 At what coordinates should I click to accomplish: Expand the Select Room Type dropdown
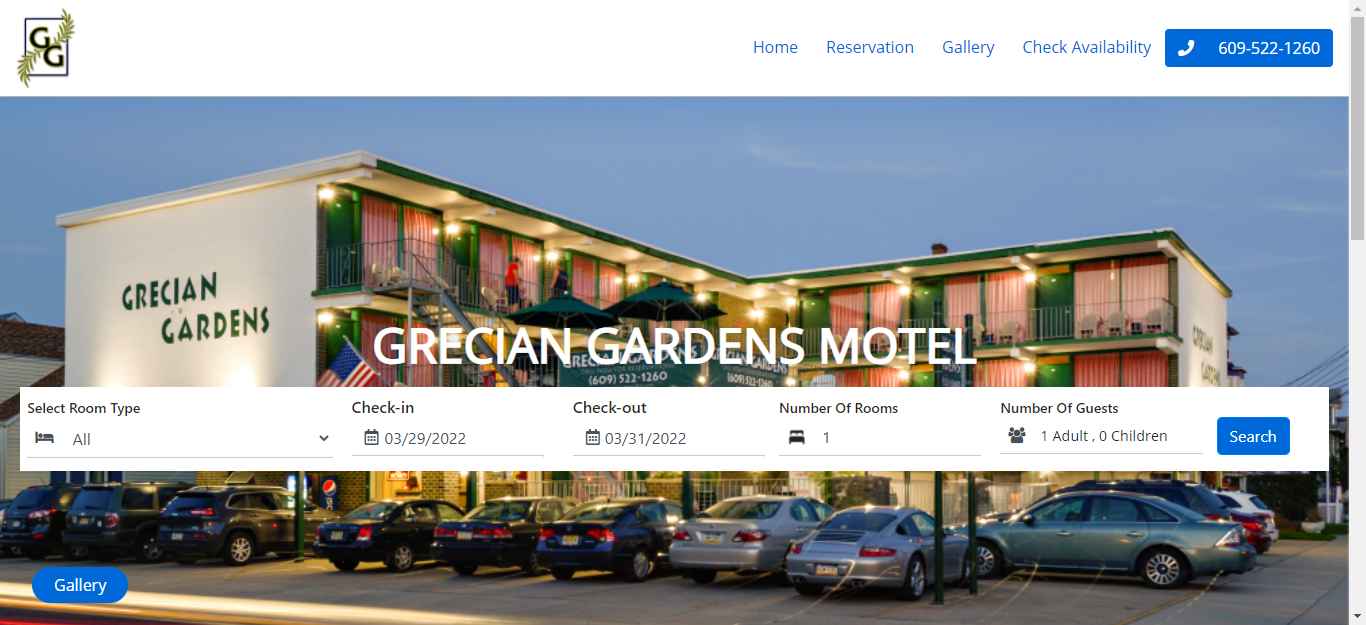(180, 439)
